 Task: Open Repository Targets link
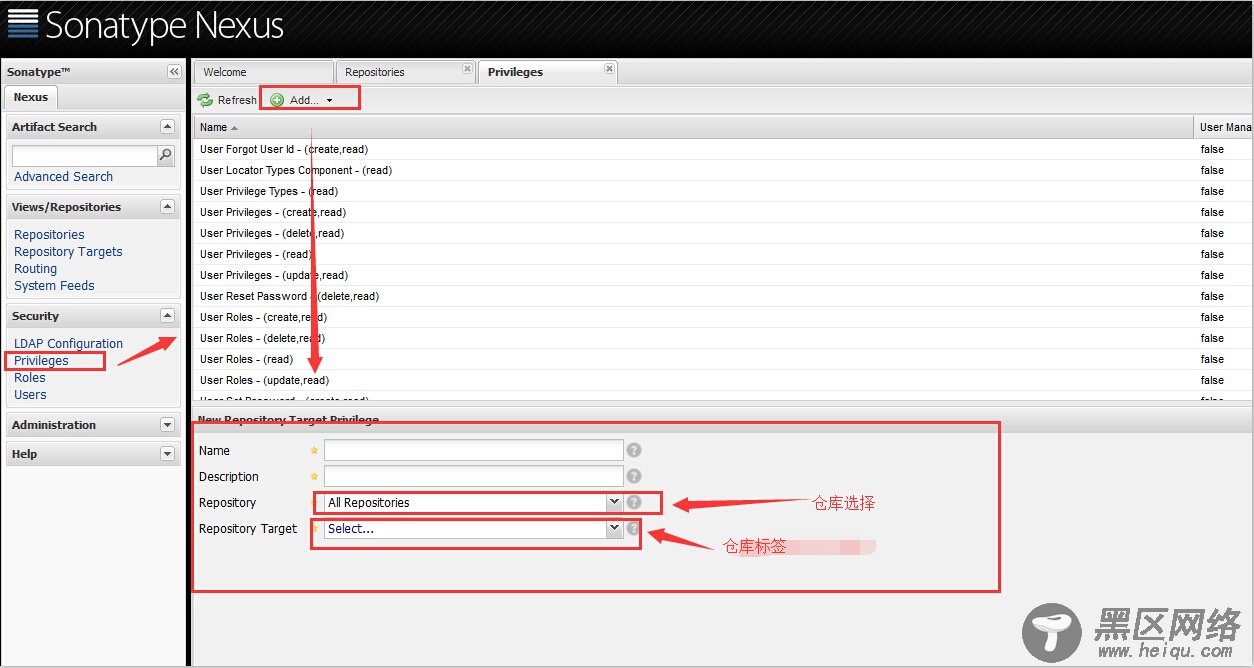point(68,252)
